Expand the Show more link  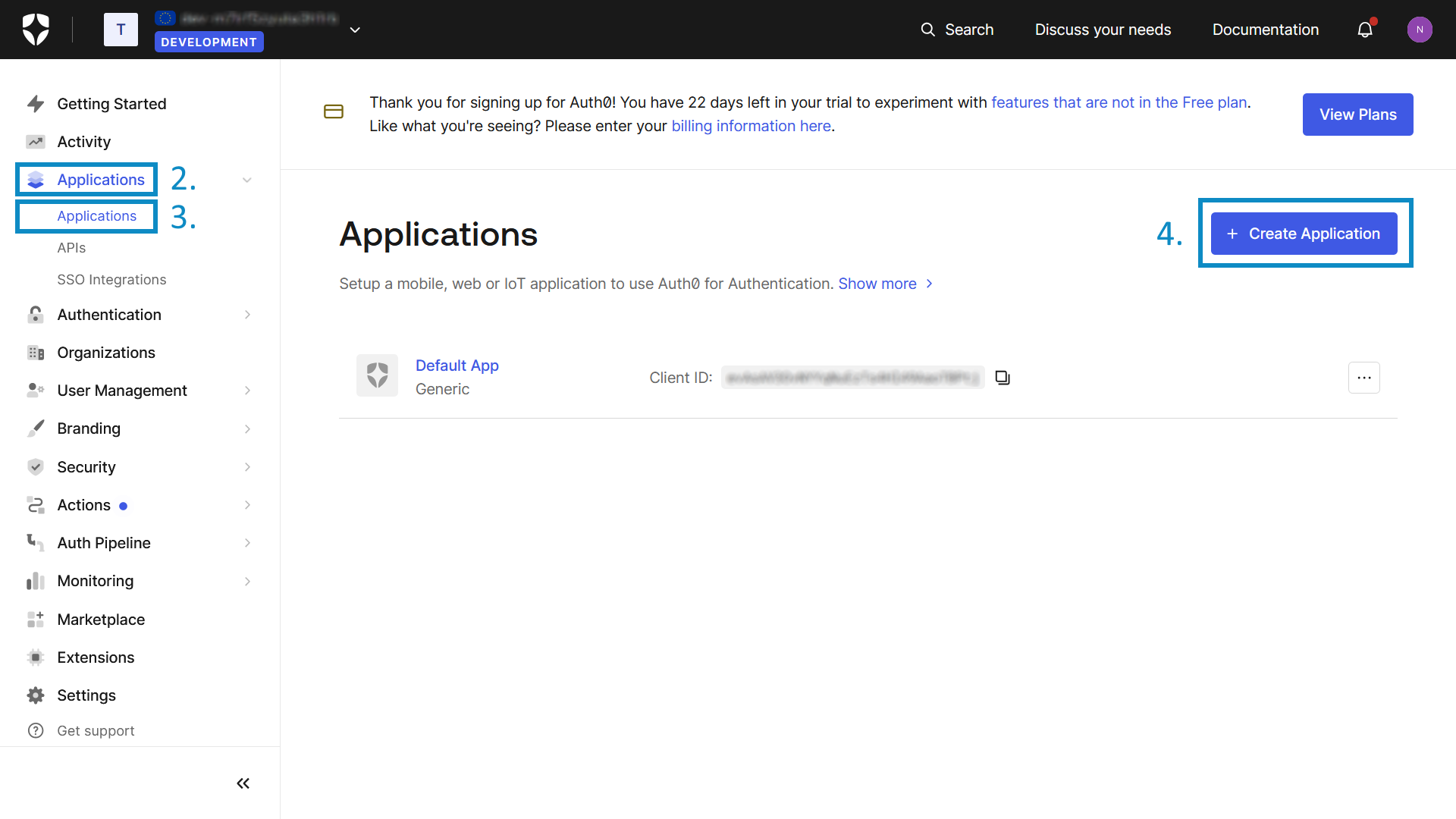click(885, 284)
